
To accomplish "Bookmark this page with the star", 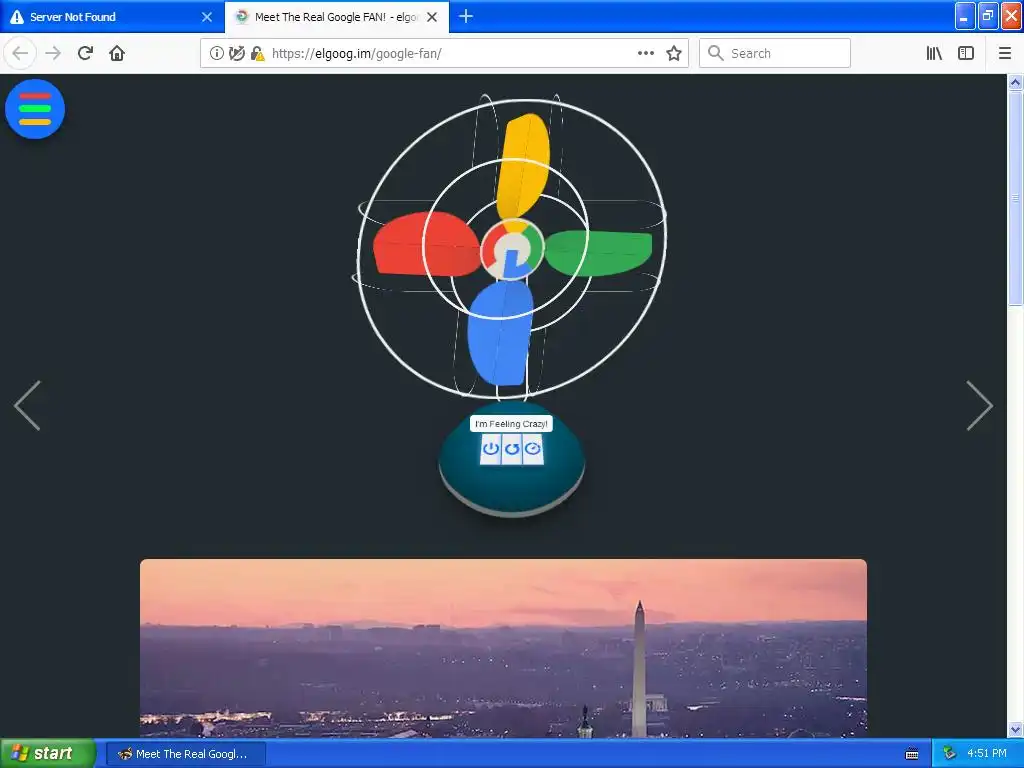I will pyautogui.click(x=674, y=54).
